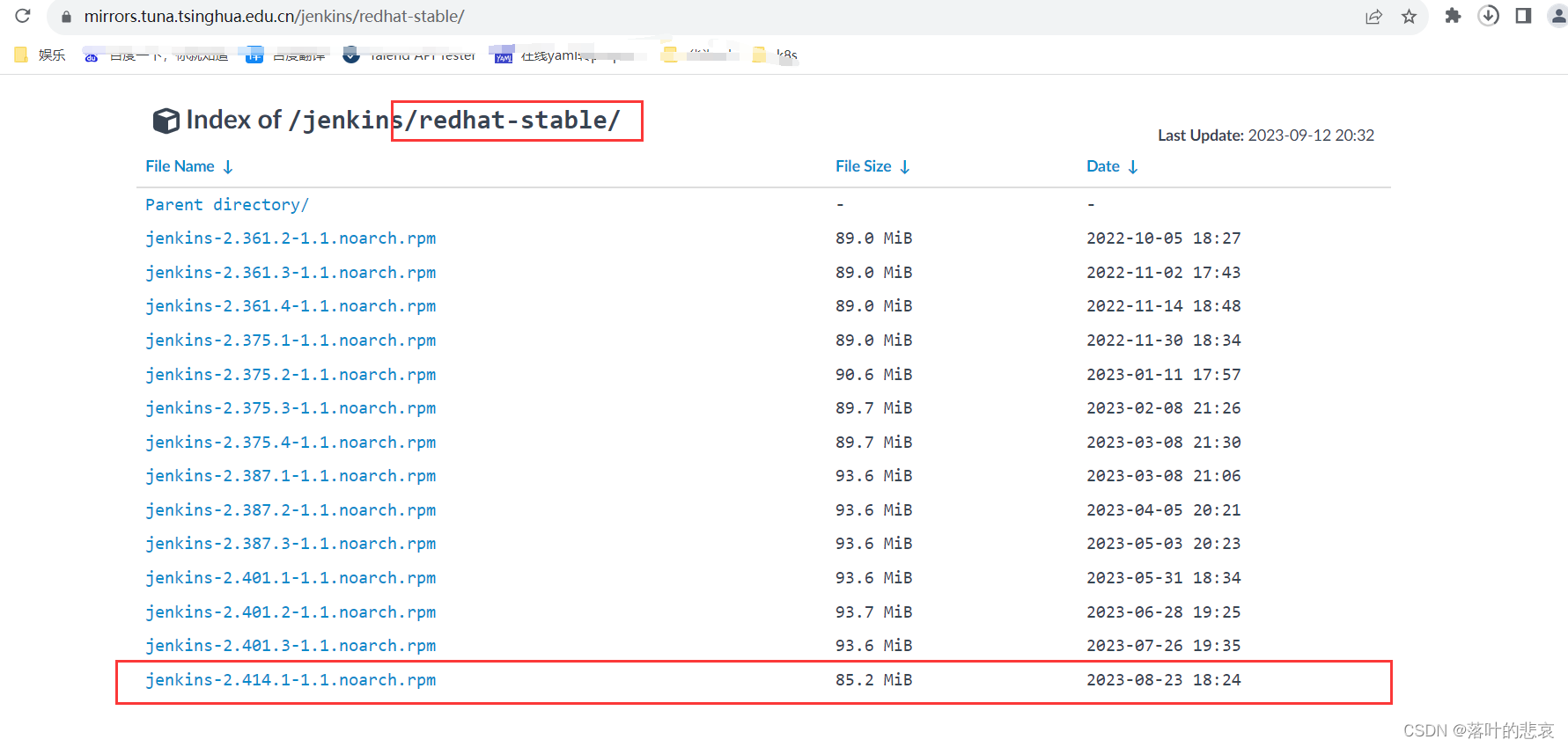This screenshot has width=1568, height=747.
Task: Click the date 2023-05-31 18:34
Action: coord(1164,578)
